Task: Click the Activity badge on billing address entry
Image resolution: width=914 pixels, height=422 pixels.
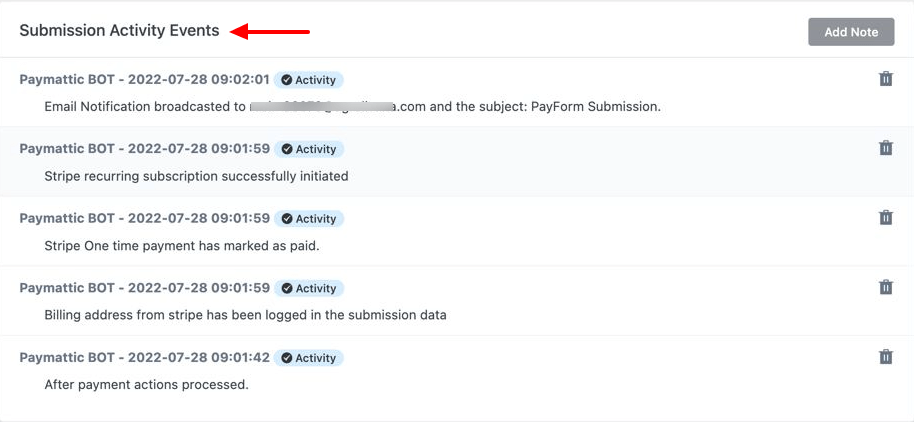Action: click(x=309, y=289)
